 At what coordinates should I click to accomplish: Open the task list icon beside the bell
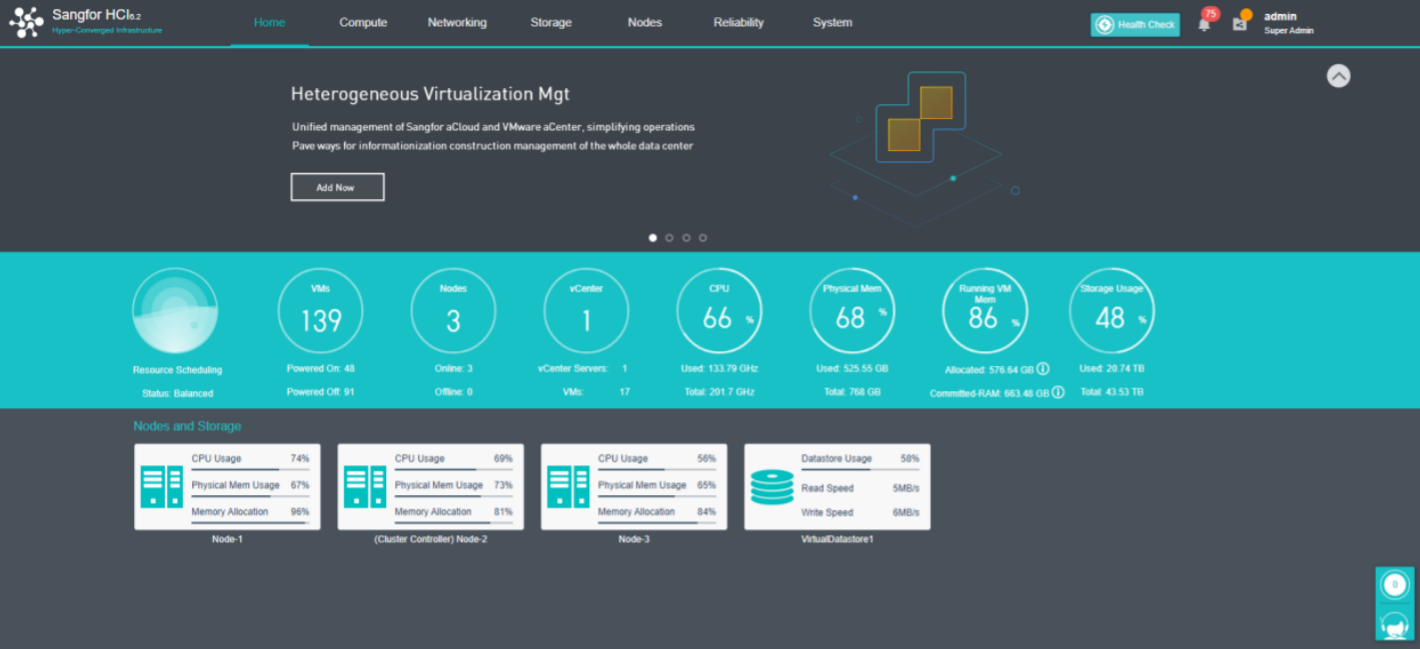tap(1240, 24)
